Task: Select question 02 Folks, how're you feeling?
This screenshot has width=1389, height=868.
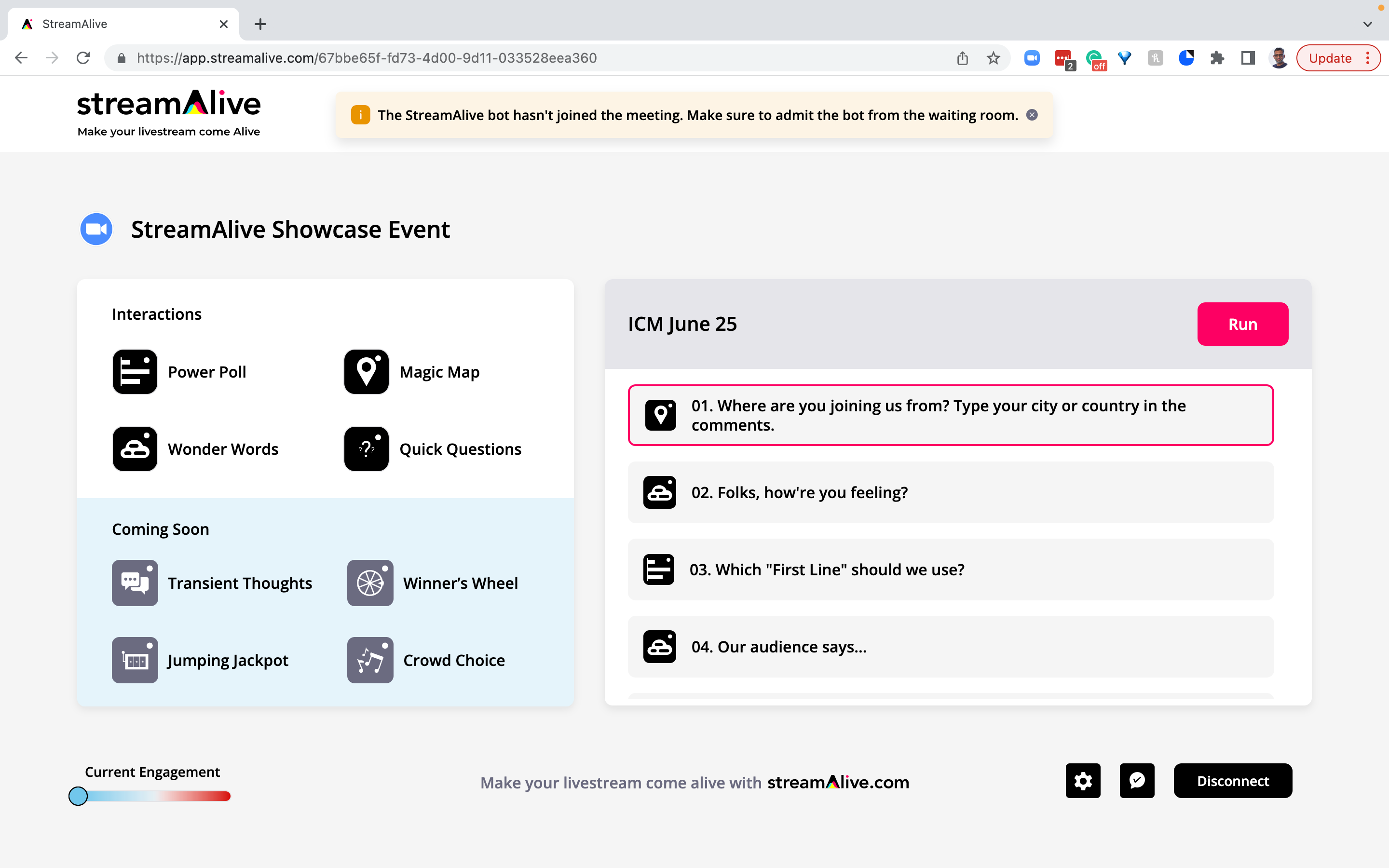Action: pyautogui.click(x=951, y=492)
